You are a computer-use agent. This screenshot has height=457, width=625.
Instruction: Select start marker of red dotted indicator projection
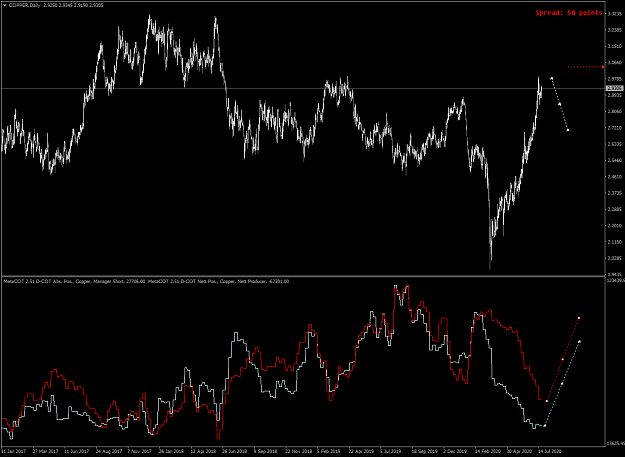[x=547, y=401]
